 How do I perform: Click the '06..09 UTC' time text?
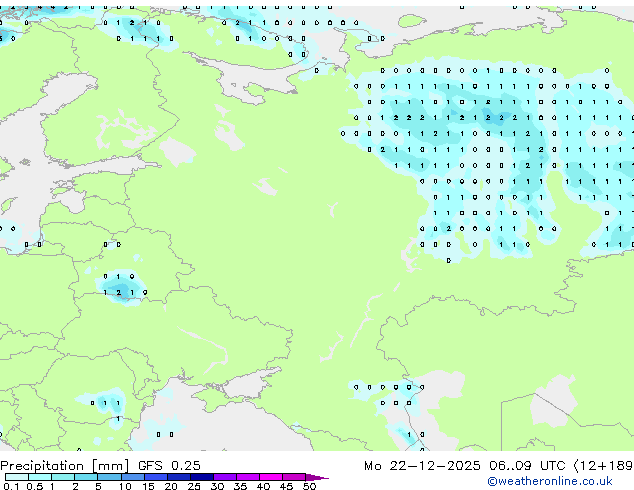(526, 466)
